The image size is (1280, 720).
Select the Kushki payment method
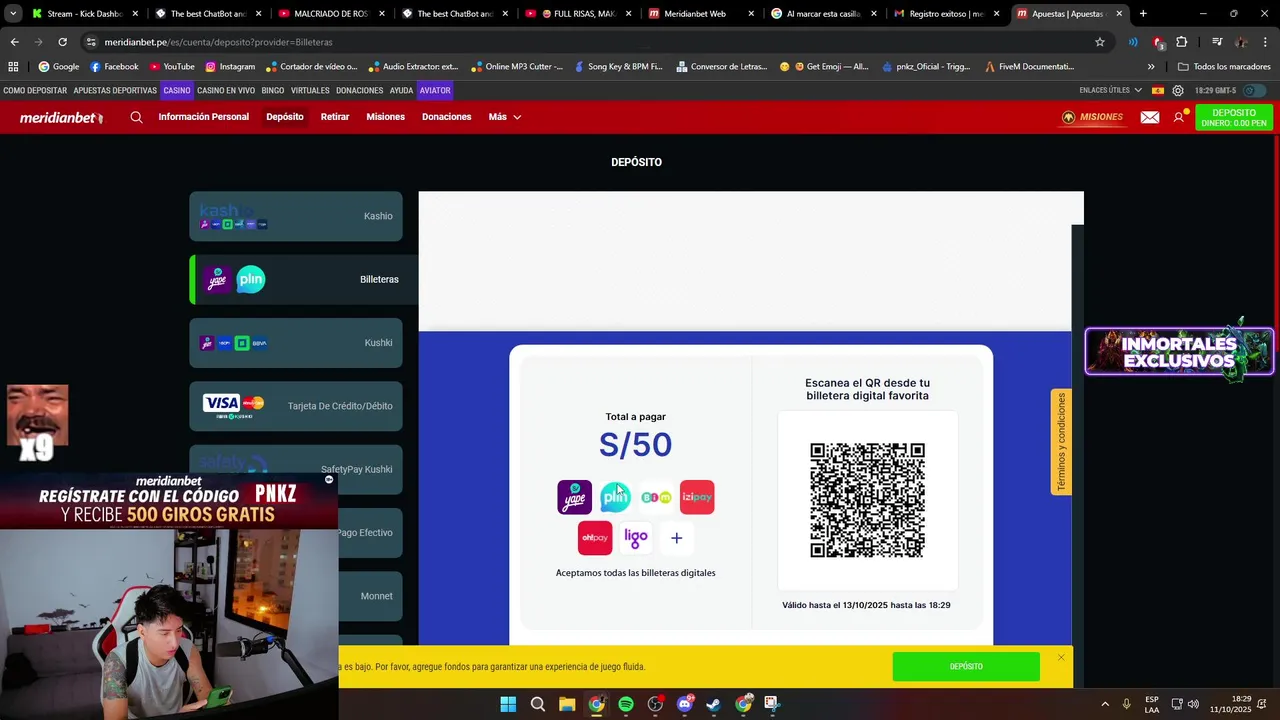[296, 343]
